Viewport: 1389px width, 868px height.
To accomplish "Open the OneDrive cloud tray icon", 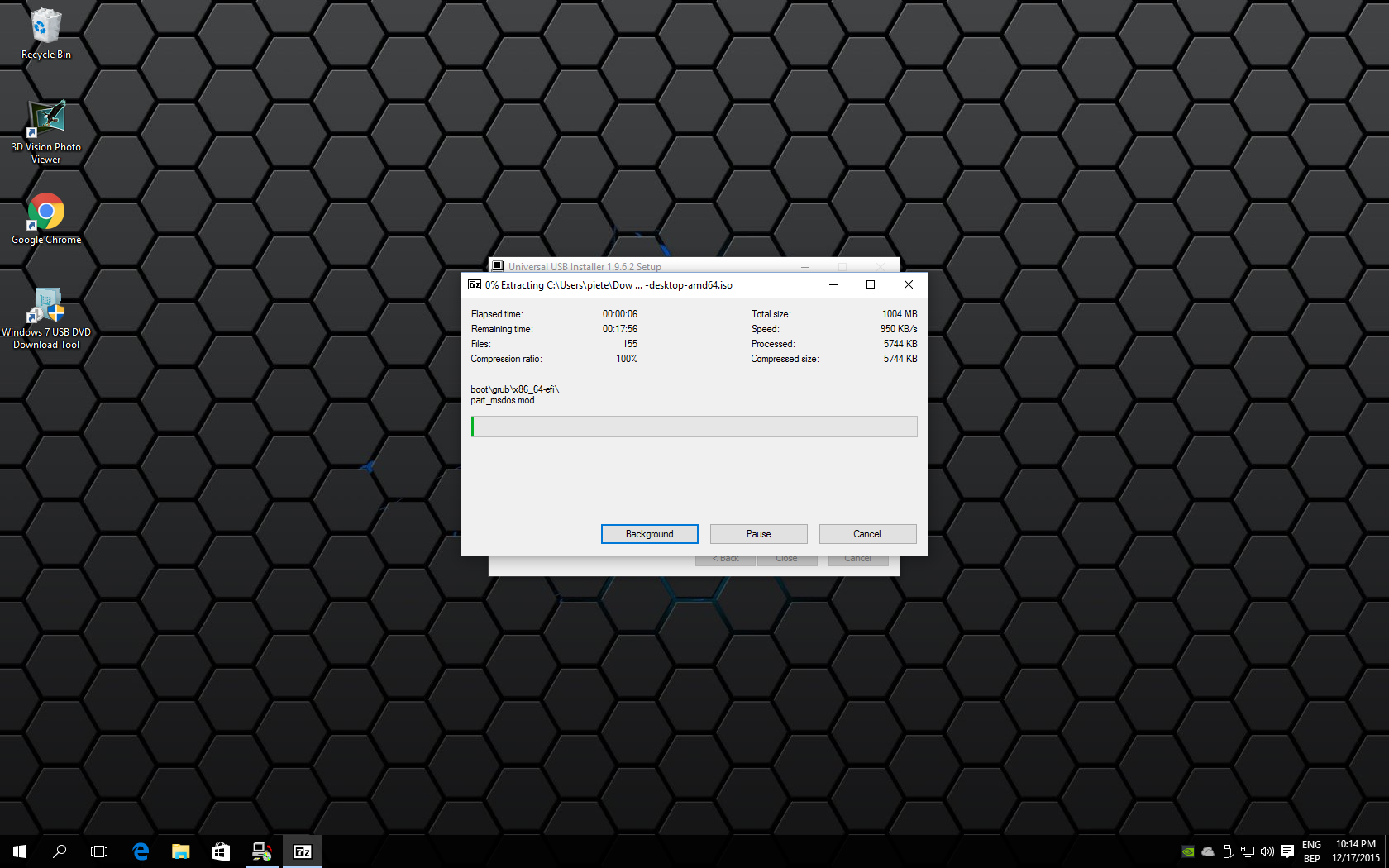I will click(x=1208, y=851).
